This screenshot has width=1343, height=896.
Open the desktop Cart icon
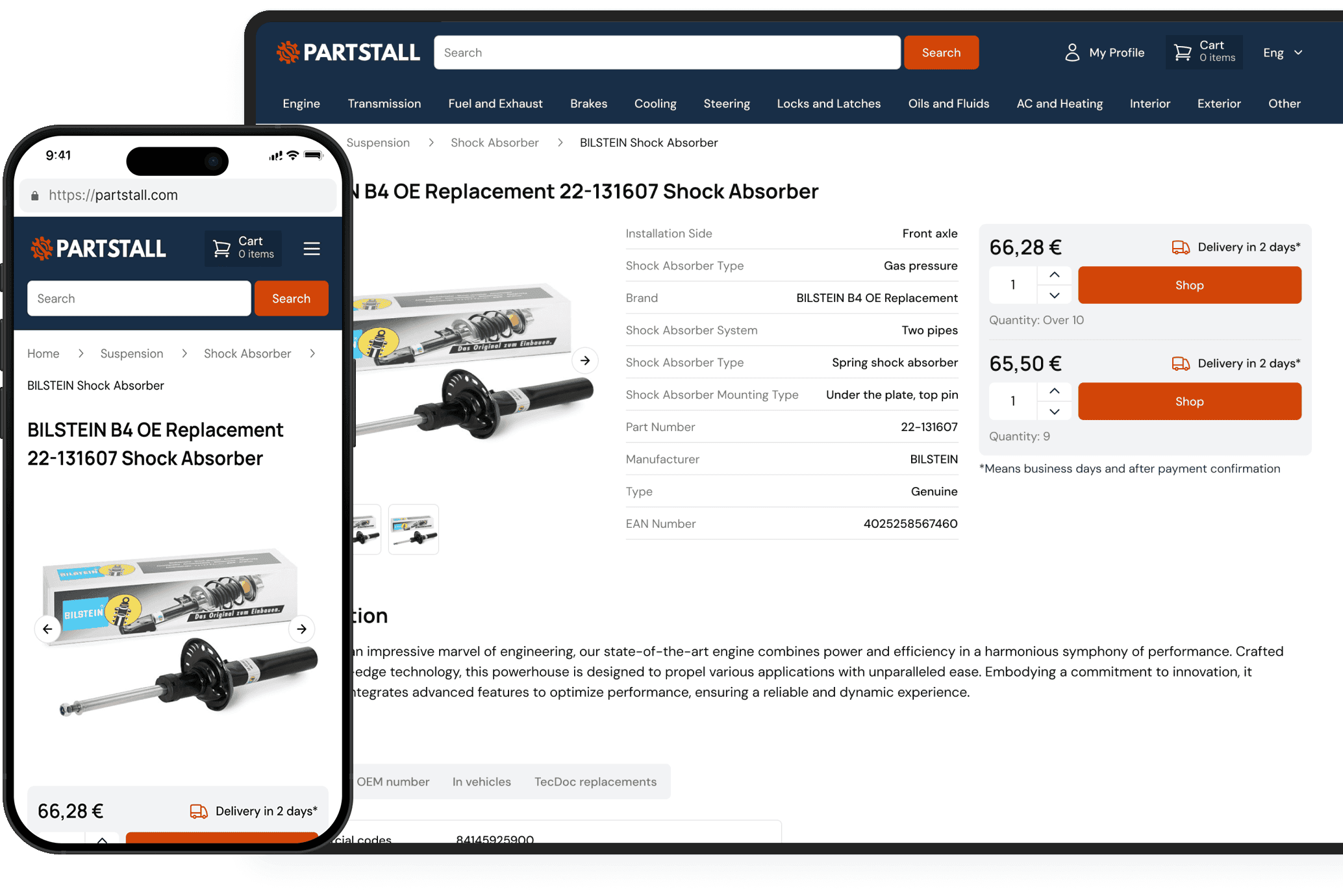(1183, 53)
